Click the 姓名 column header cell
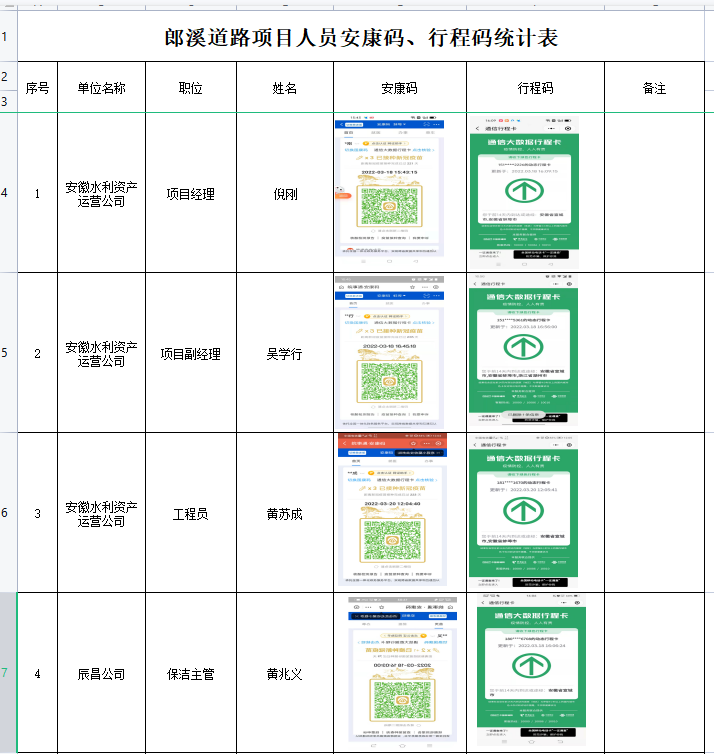Screen dimensions: 714x754 coord(285,88)
